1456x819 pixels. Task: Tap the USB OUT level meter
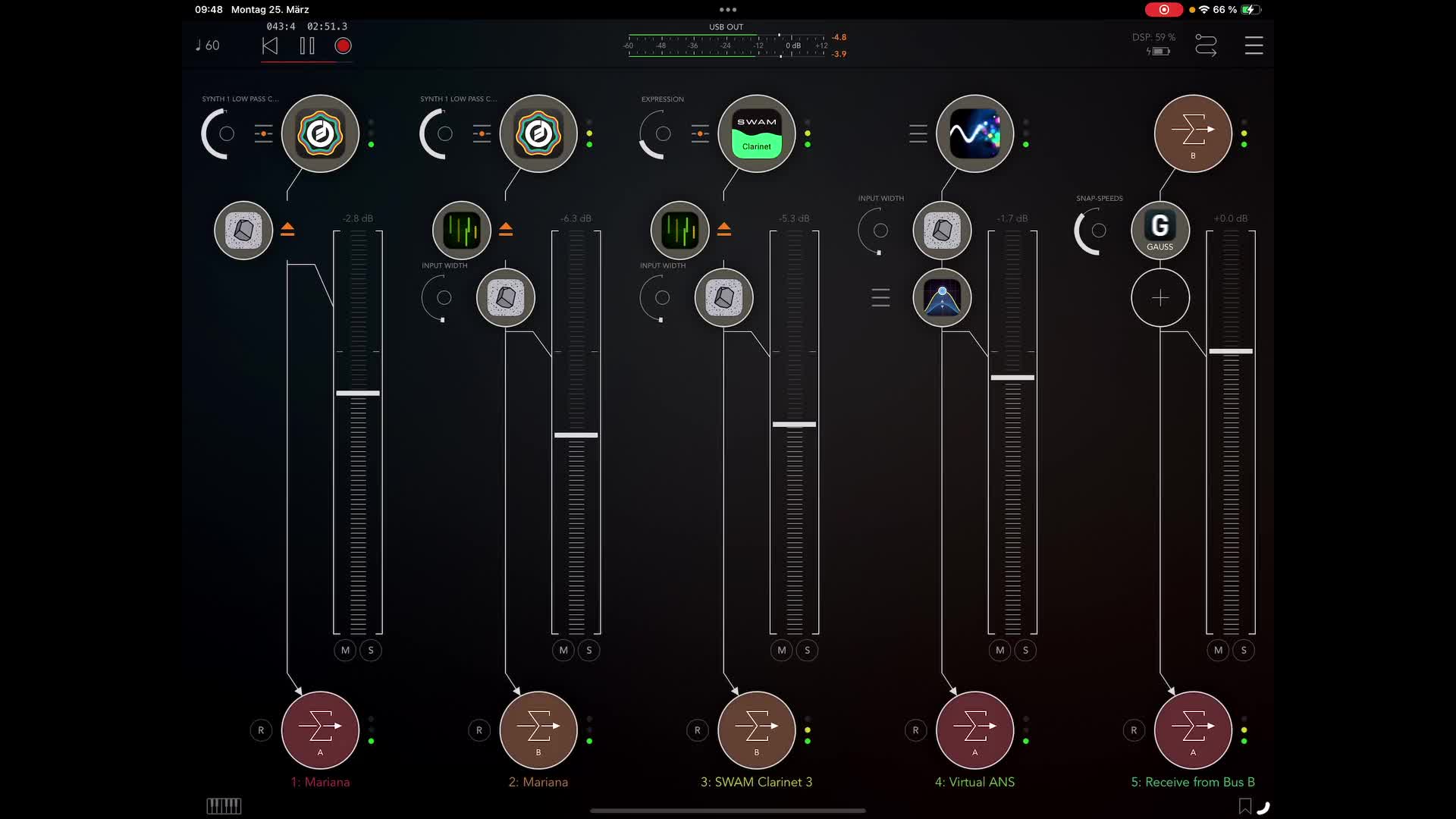click(x=726, y=45)
